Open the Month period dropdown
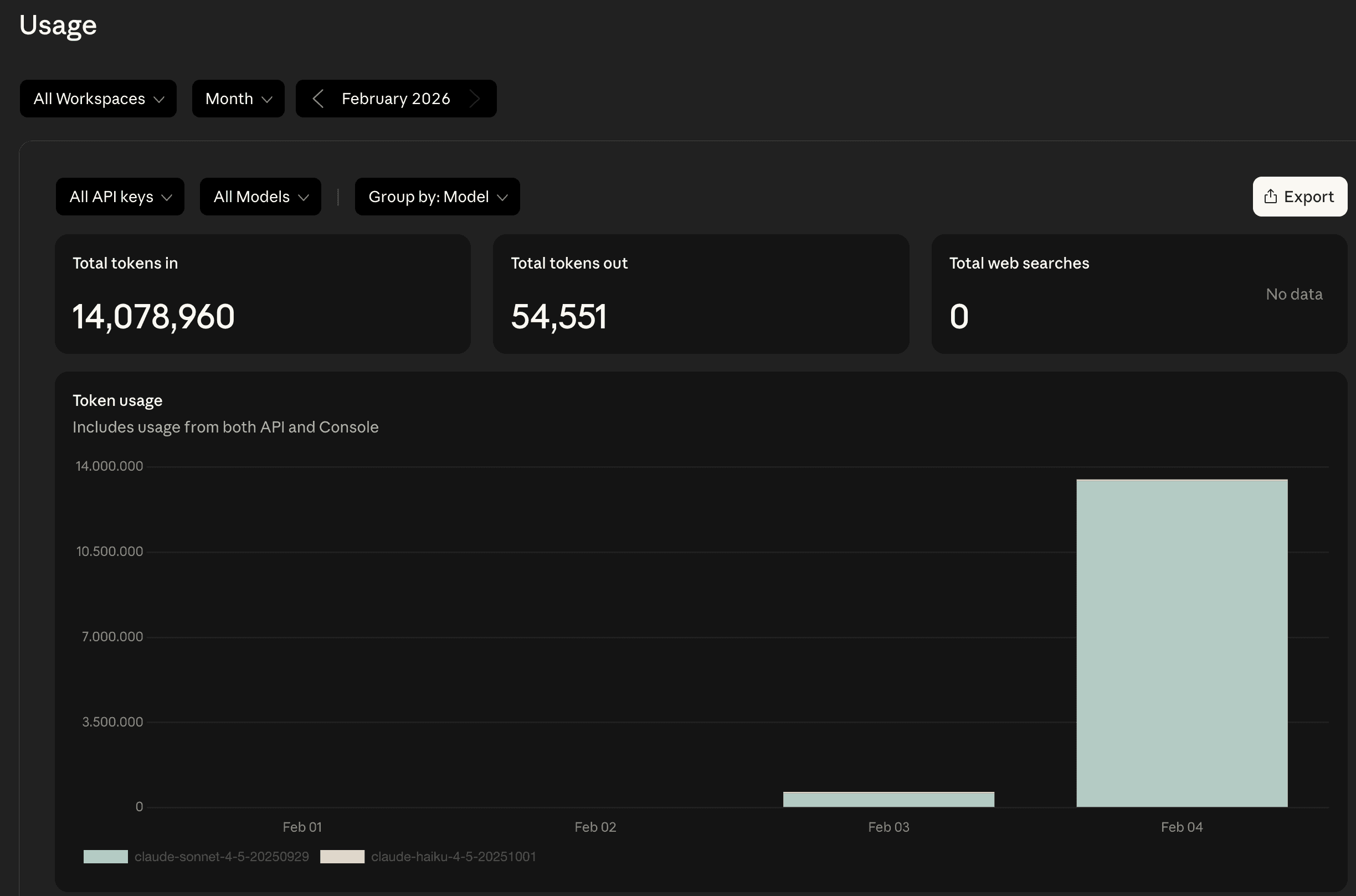The width and height of the screenshot is (1356, 896). [x=238, y=99]
